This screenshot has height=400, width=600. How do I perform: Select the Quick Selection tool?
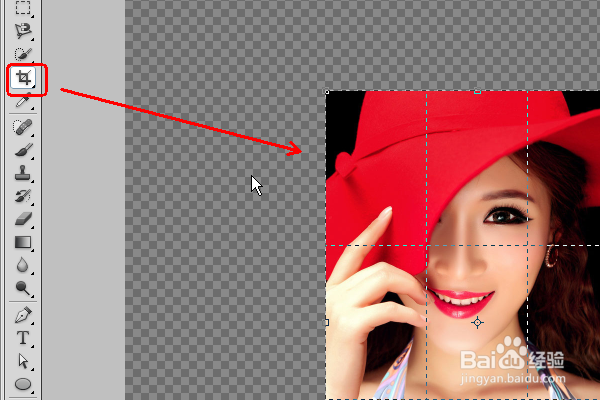point(23,54)
